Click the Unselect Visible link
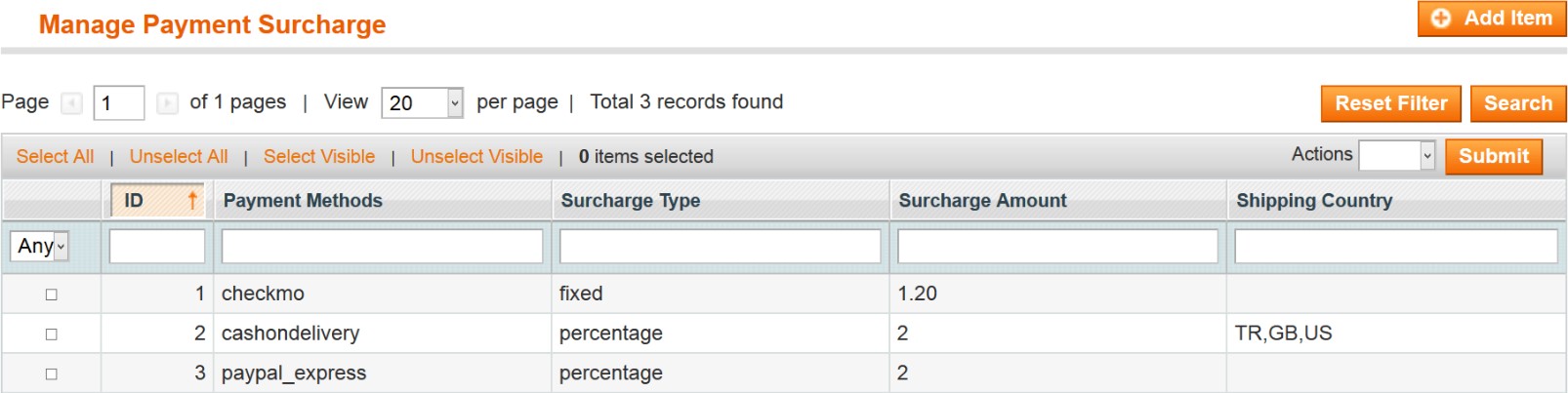The height and width of the screenshot is (393, 1568). pos(476,156)
